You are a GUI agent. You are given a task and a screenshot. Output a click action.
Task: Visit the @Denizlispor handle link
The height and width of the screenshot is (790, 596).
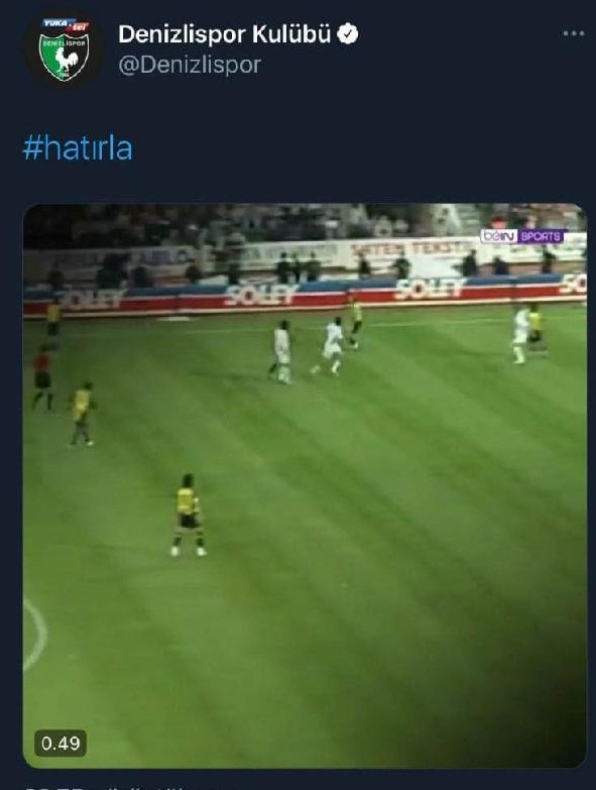[x=189, y=65]
